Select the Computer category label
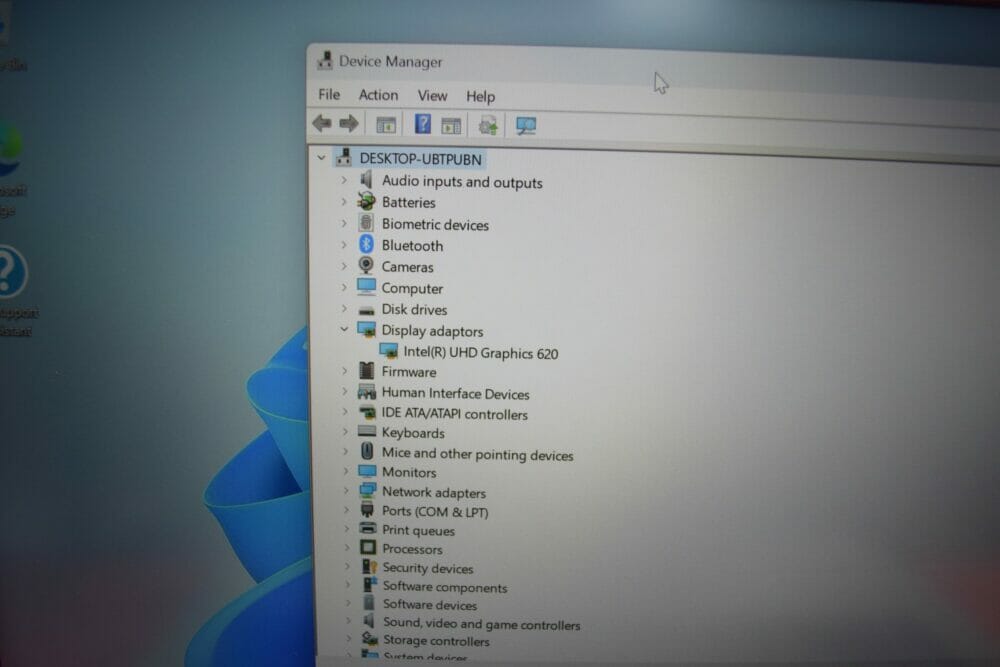Image resolution: width=1000 pixels, height=667 pixels. pos(412,288)
